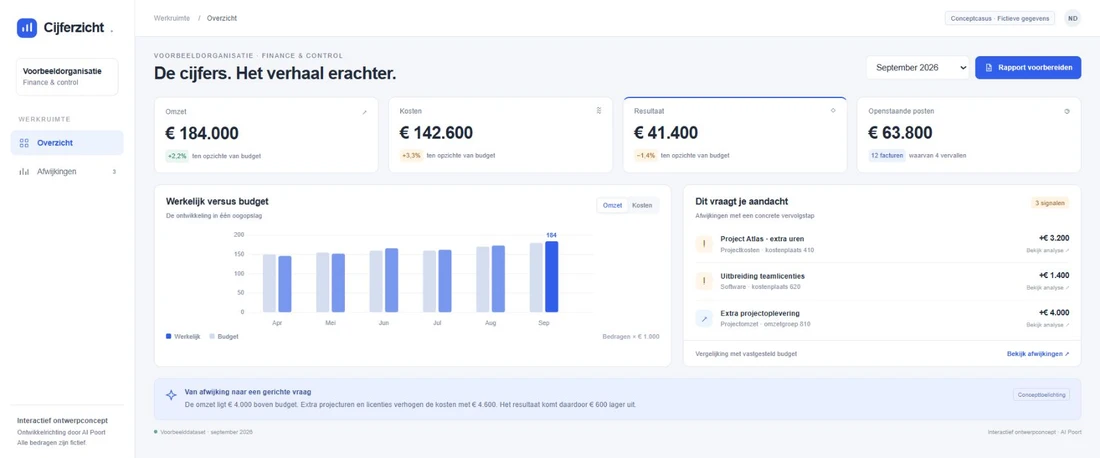The width and height of the screenshot is (1100, 458).
Task: Click the Concepttoelichting button
Action: 1042,395
